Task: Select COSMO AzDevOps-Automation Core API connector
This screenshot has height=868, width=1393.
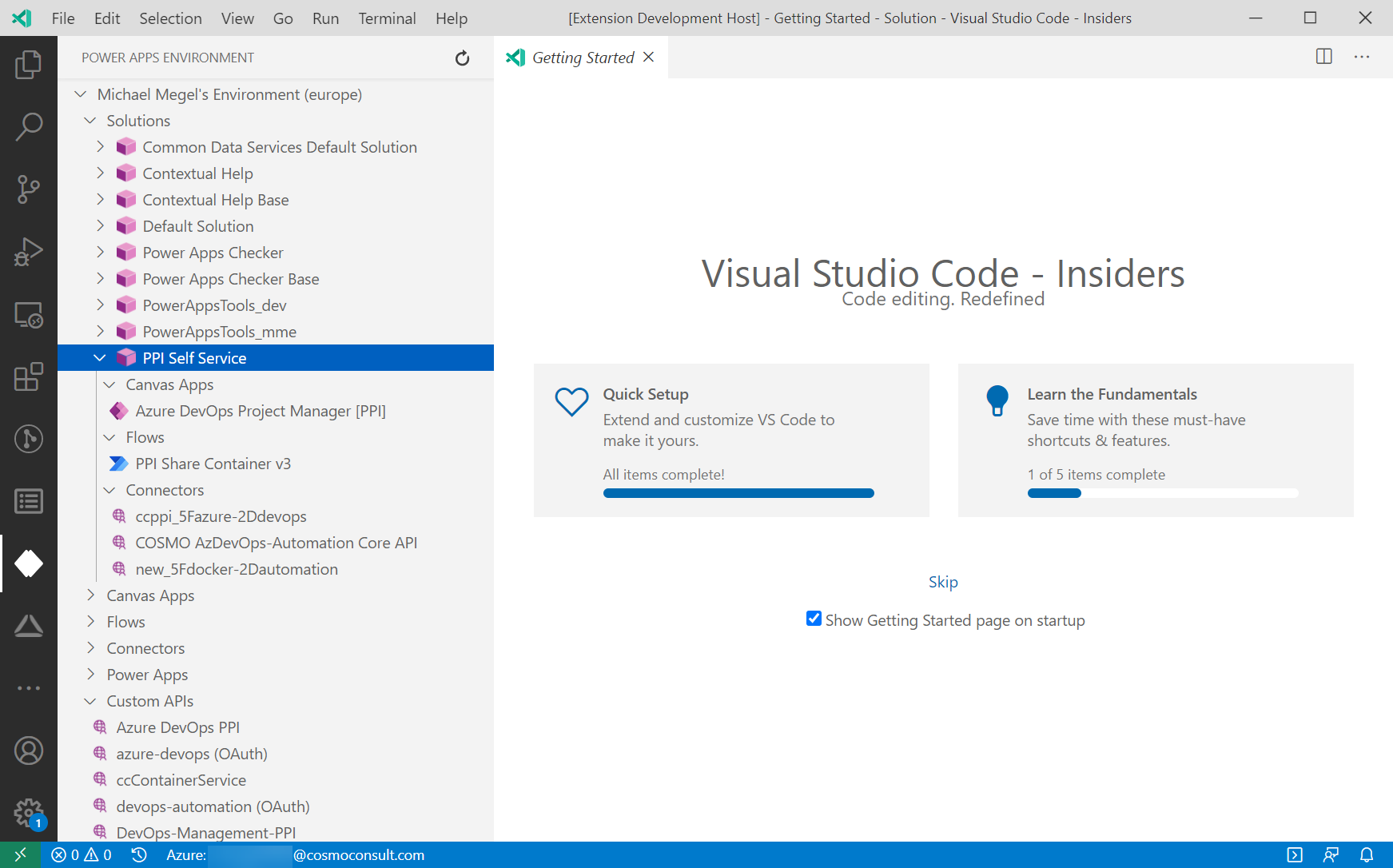Action: pyautogui.click(x=276, y=543)
